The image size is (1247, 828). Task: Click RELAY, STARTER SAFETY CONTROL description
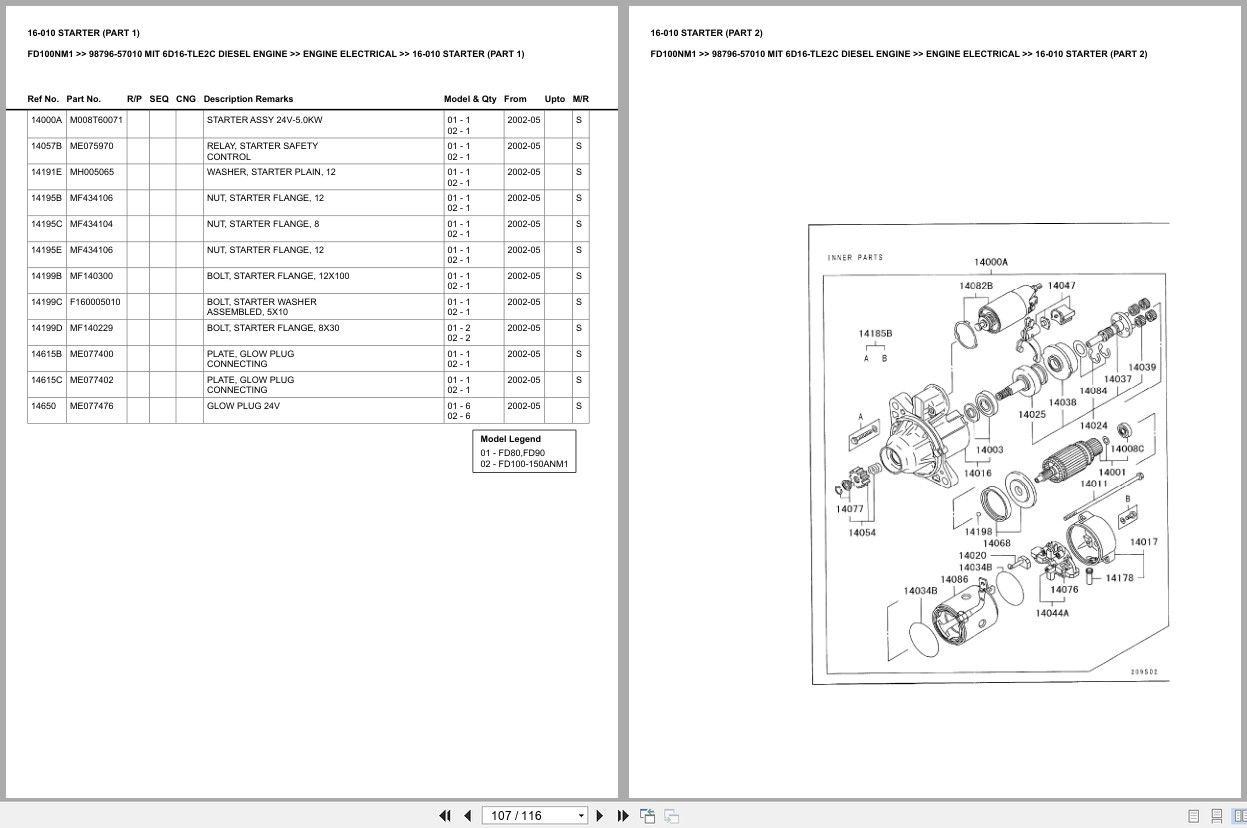point(262,151)
